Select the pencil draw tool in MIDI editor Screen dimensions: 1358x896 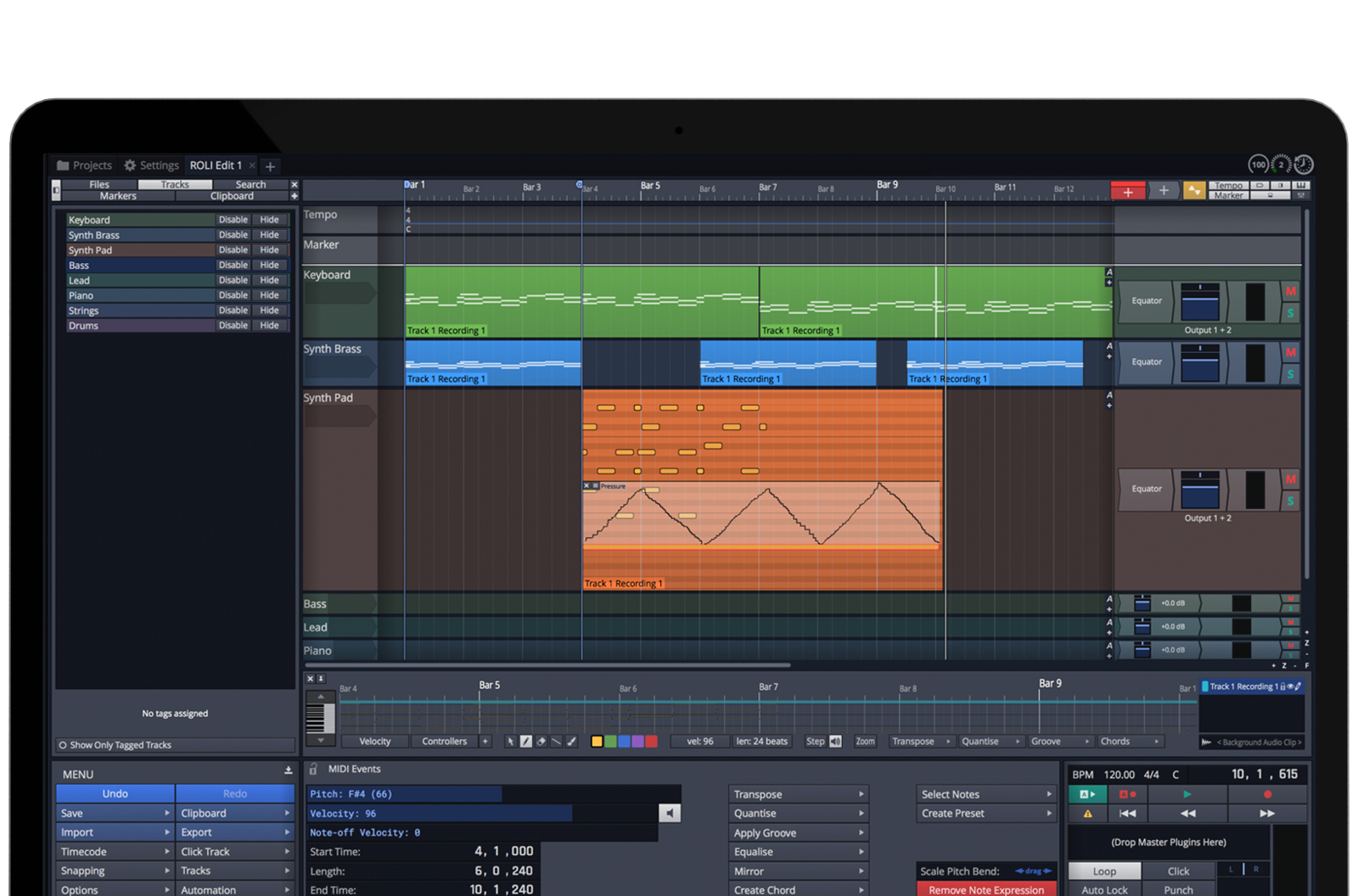click(526, 742)
